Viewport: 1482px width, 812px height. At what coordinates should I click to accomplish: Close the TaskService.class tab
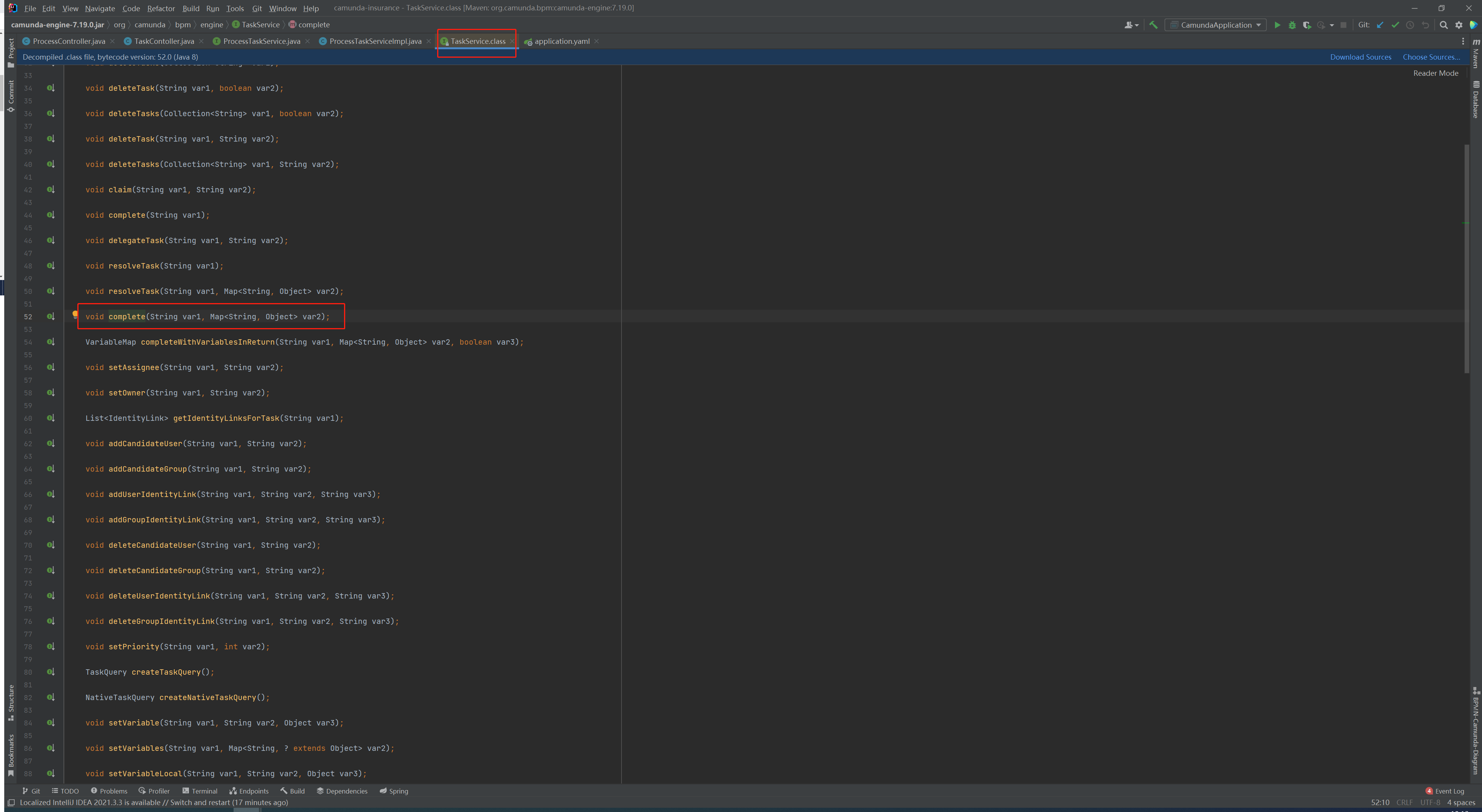[511, 41]
